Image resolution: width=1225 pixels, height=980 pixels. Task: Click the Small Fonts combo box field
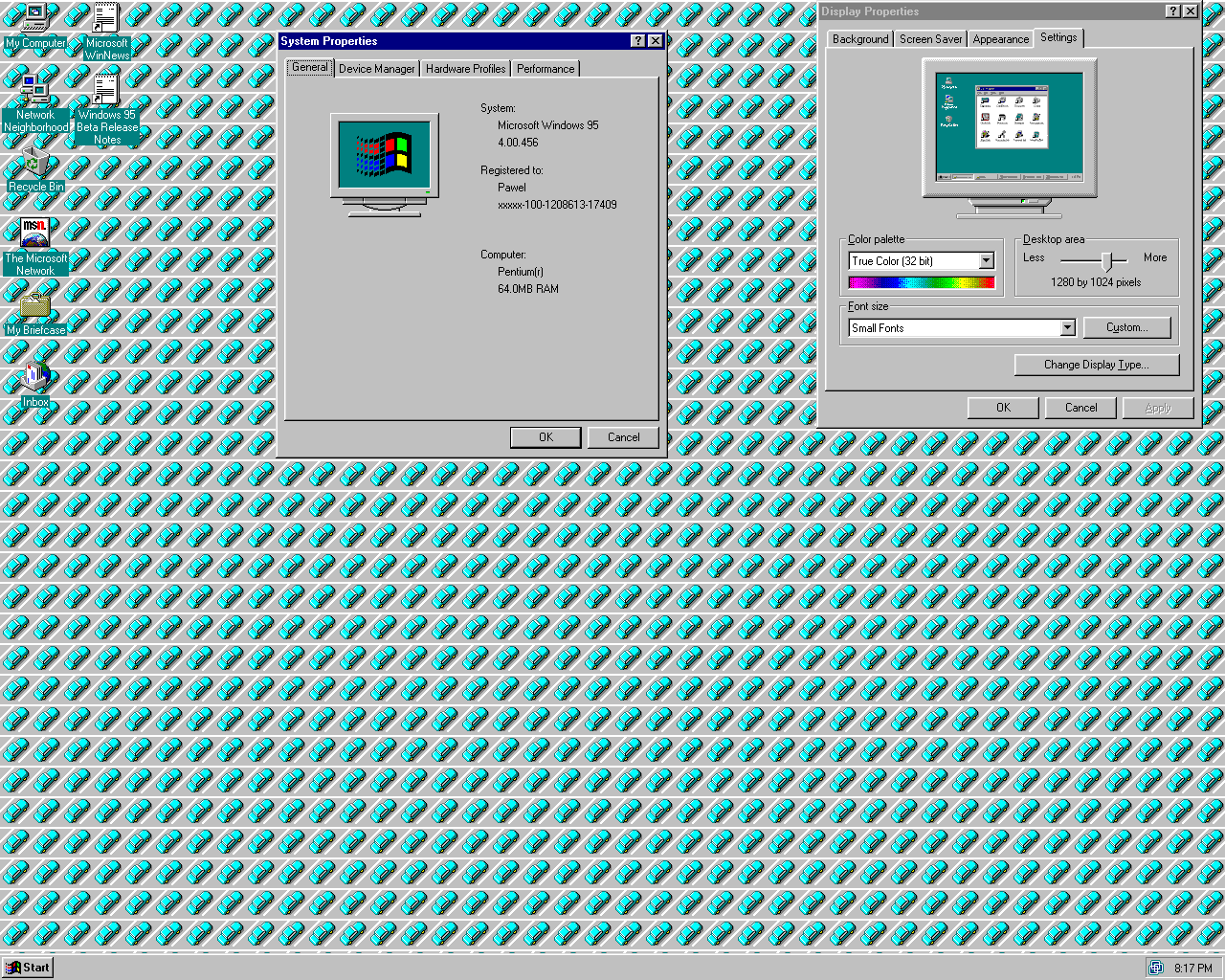tap(962, 328)
